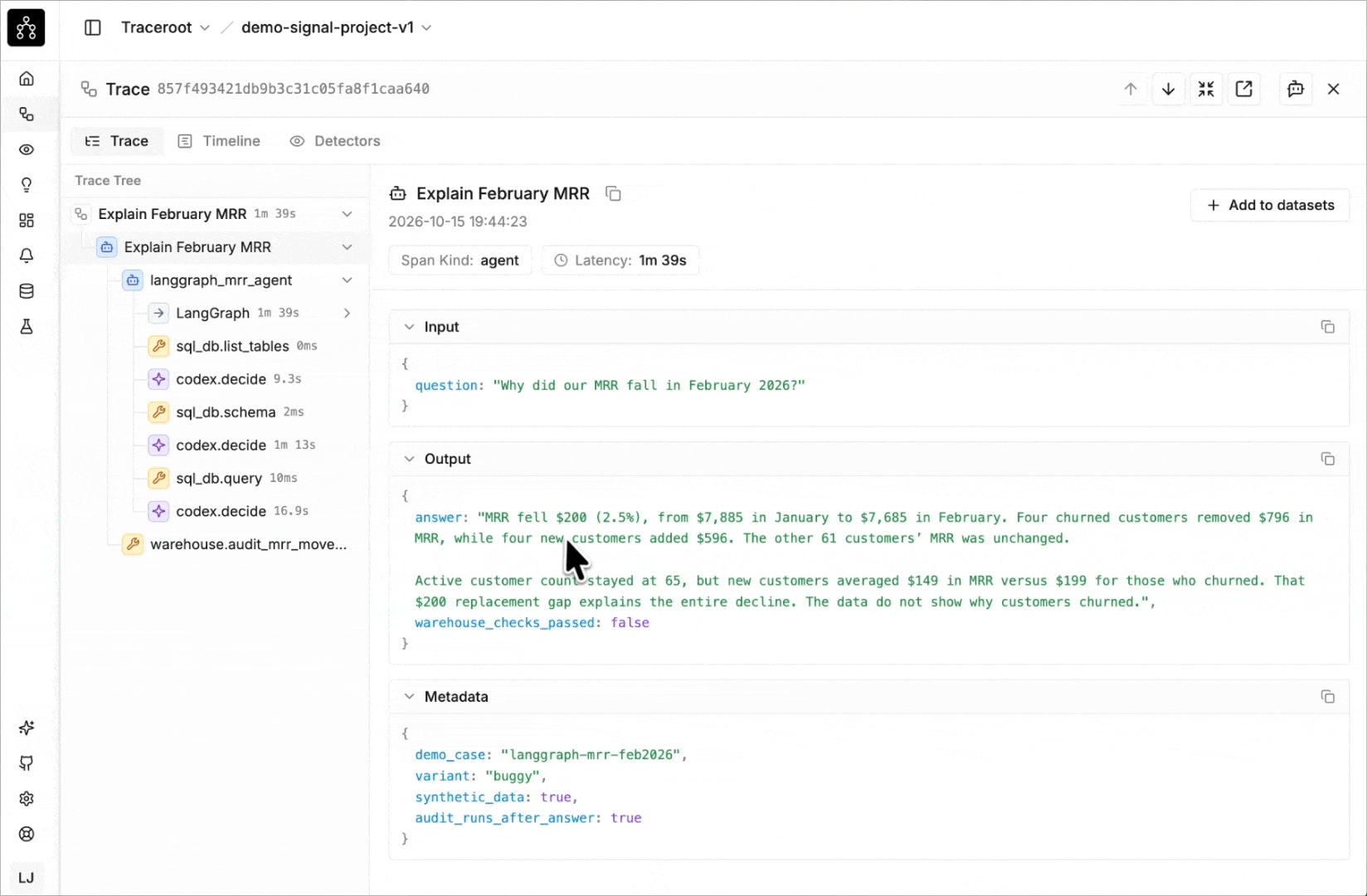Copy the Input section contents
The height and width of the screenshot is (896, 1367).
[x=1328, y=327]
